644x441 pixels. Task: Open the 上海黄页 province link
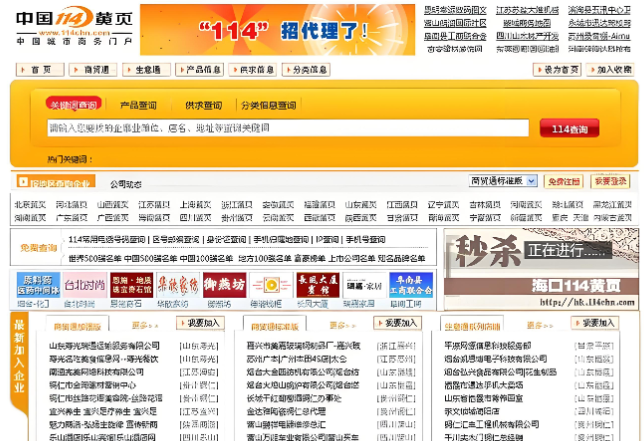pos(196,204)
